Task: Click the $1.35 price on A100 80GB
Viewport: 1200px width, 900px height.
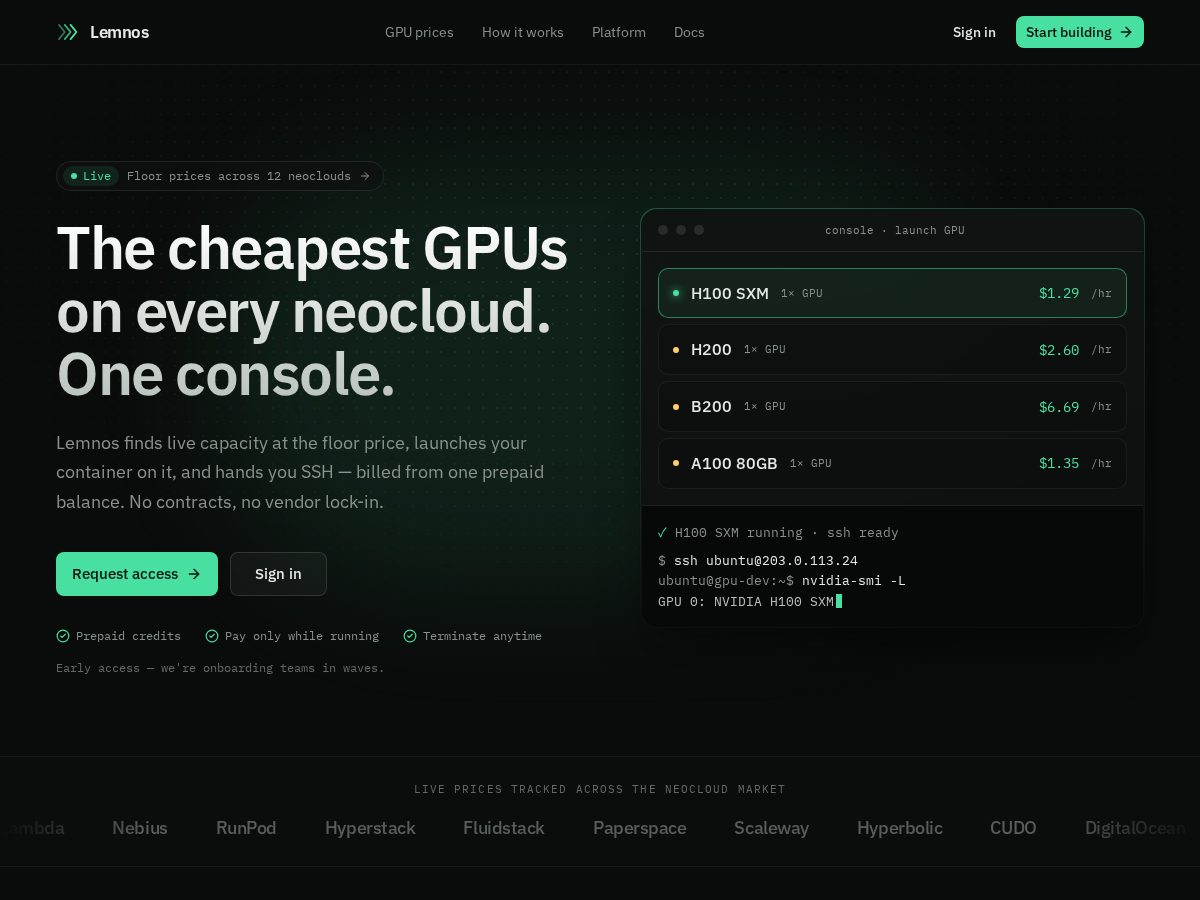Action: [x=1059, y=464]
